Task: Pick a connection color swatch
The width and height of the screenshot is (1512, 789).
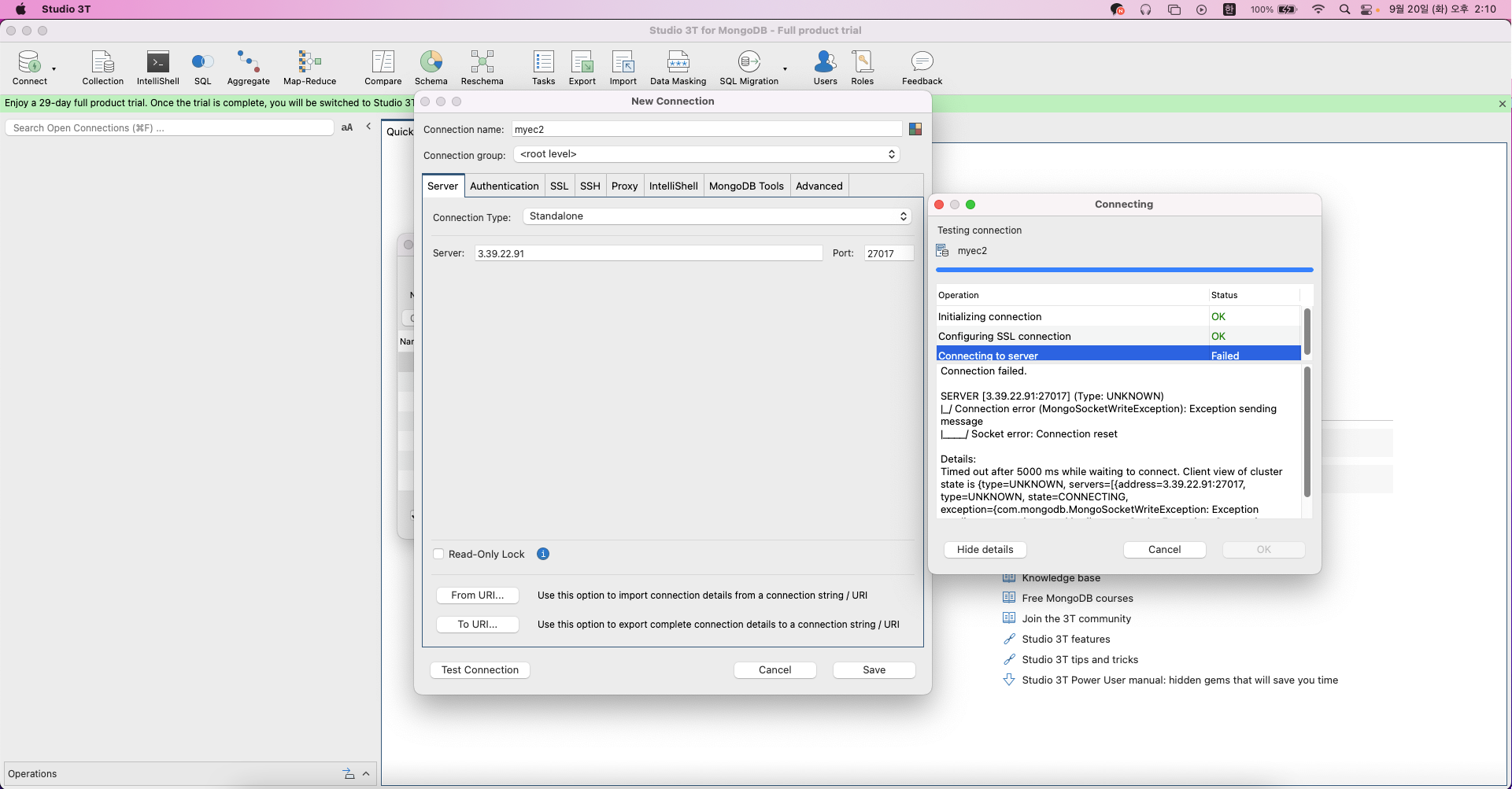Action: point(915,129)
